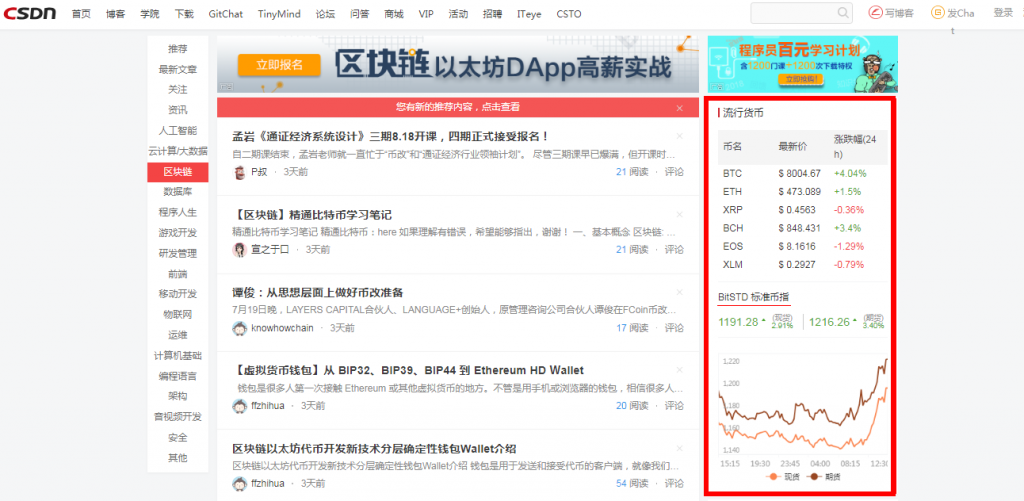Image resolution: width=1024 pixels, height=501 pixels.
Task: Select 人工智能 category in sidebar
Action: coord(178,131)
